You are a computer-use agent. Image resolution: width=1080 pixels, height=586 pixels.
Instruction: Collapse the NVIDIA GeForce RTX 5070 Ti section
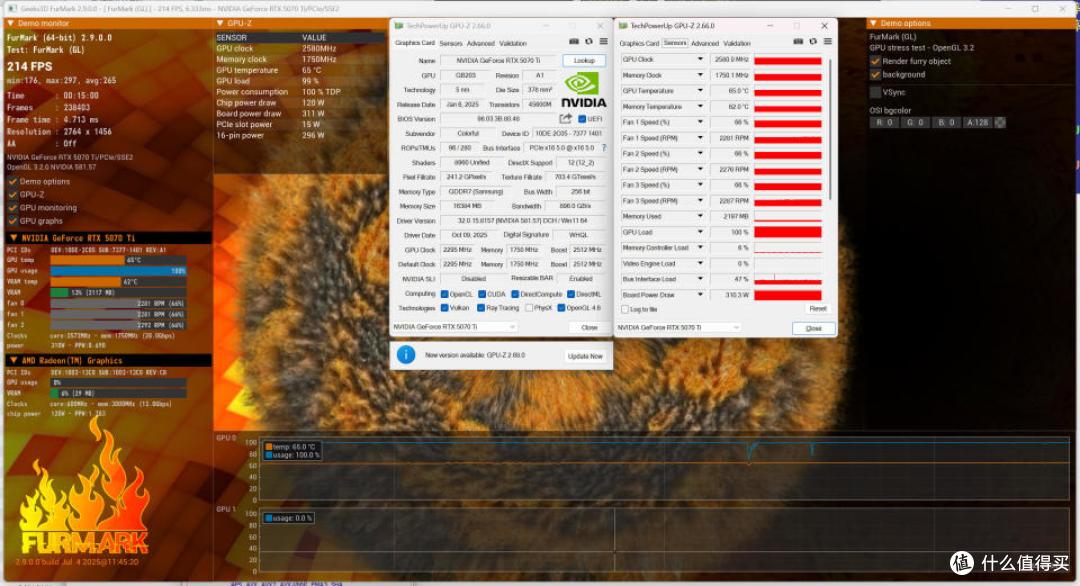13,238
